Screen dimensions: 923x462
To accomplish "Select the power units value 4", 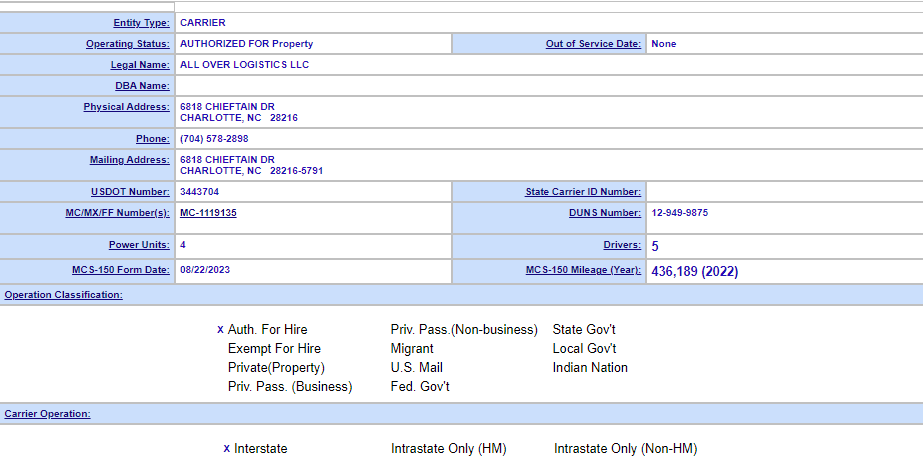I will coord(183,245).
